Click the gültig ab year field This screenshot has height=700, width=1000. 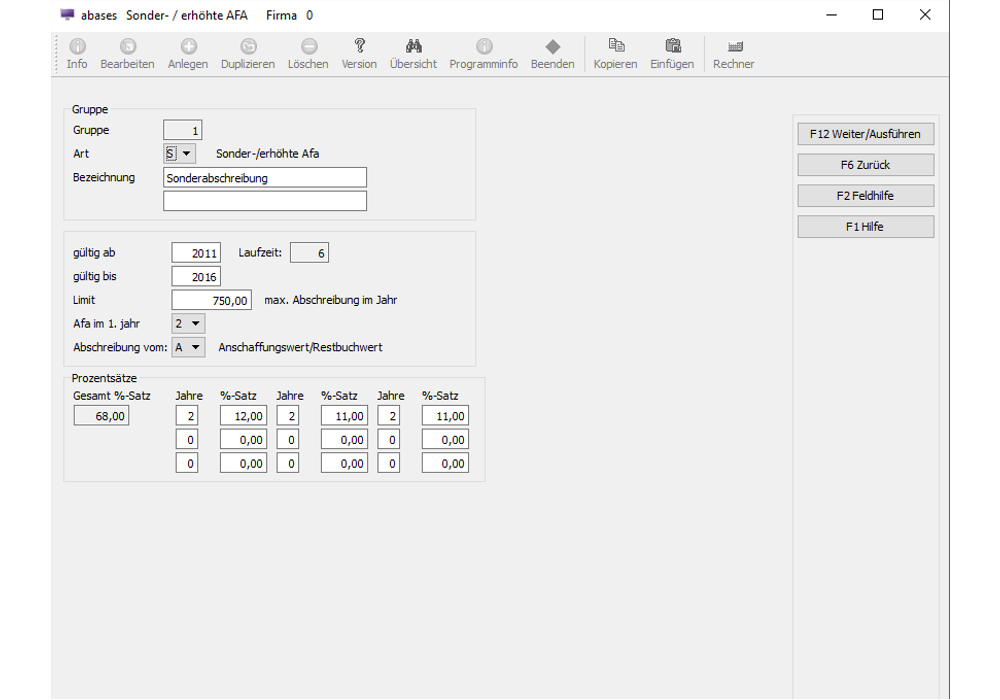click(x=196, y=254)
